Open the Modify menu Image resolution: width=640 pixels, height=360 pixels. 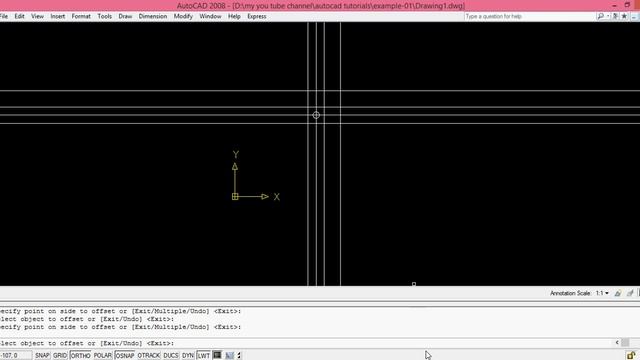click(183, 16)
